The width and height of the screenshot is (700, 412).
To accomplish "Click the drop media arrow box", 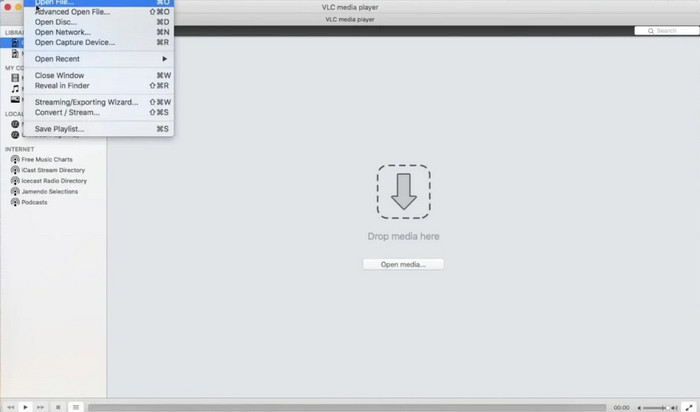I will click(404, 191).
